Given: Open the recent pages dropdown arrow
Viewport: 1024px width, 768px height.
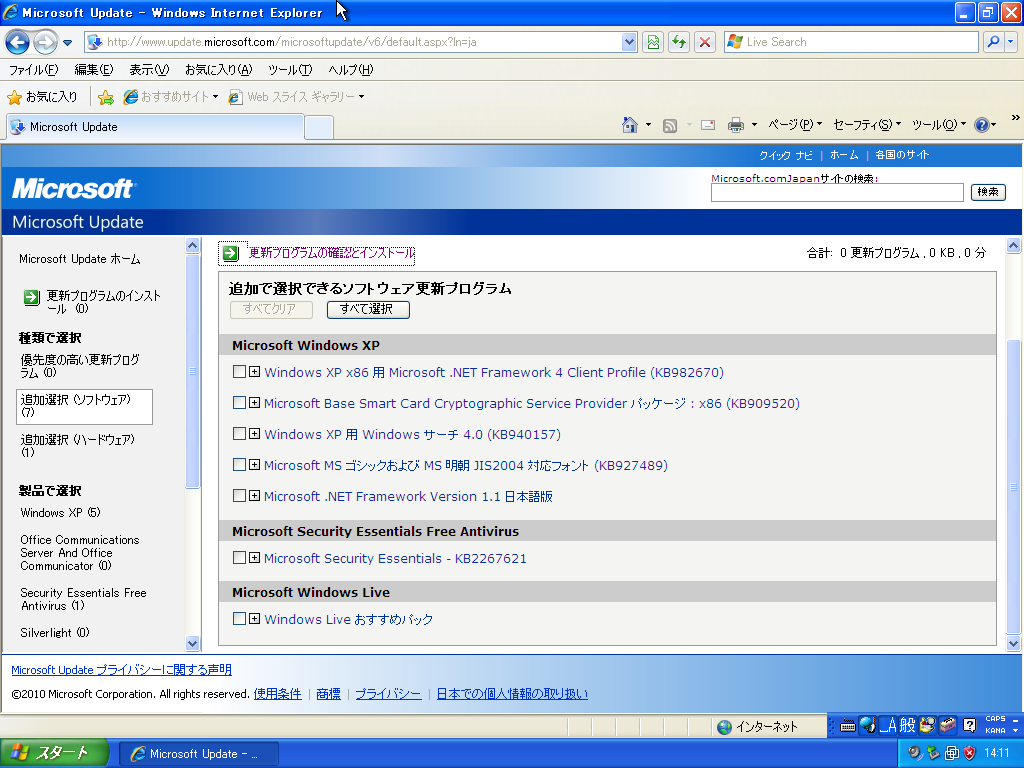Looking at the screenshot, I should 68,43.
